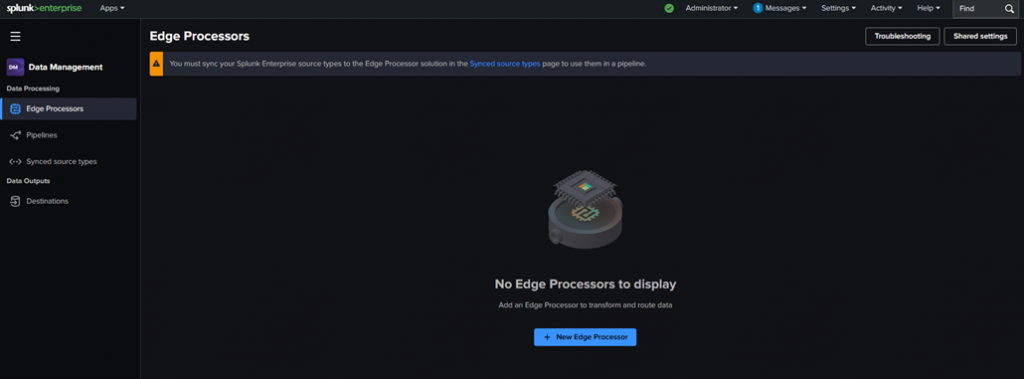Click the splunk>enterprise logo

44,8
